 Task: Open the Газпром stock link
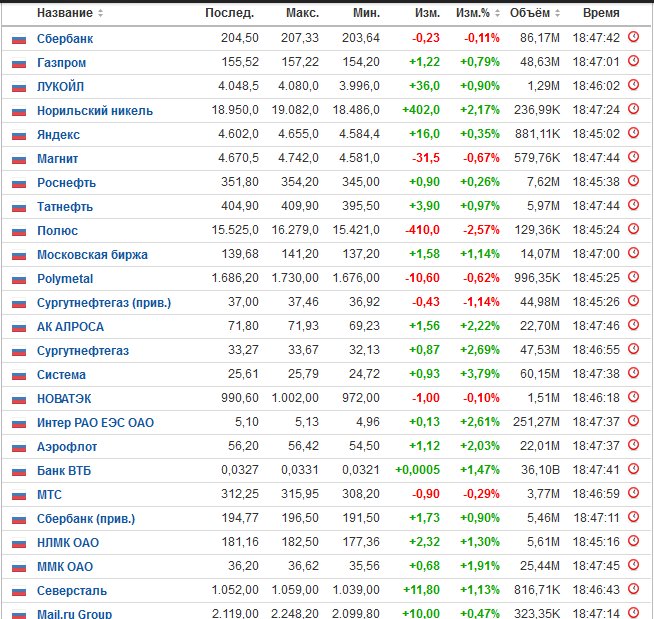point(61,63)
